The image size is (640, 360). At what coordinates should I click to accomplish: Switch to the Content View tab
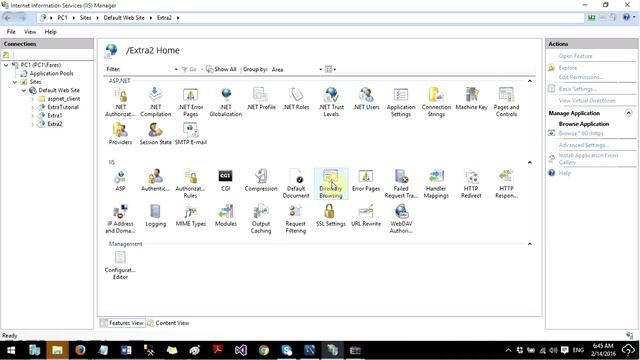click(168, 323)
